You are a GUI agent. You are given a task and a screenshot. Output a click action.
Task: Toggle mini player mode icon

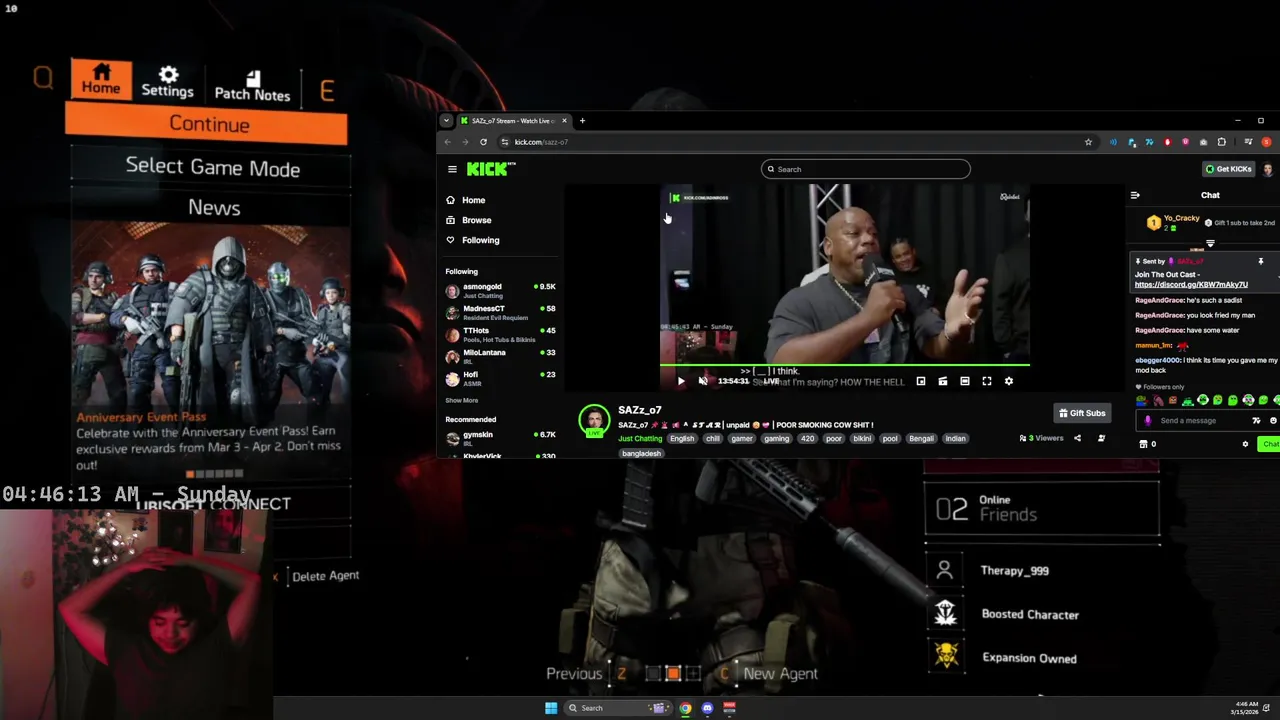tap(921, 381)
